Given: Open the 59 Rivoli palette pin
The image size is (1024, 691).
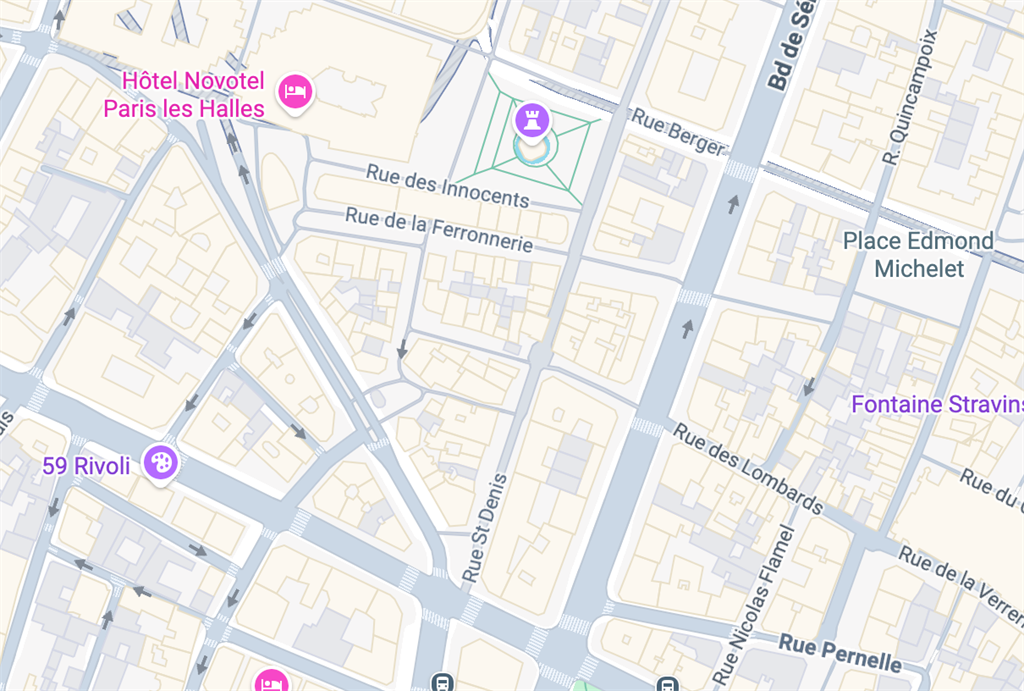Looking at the screenshot, I should tap(160, 463).
